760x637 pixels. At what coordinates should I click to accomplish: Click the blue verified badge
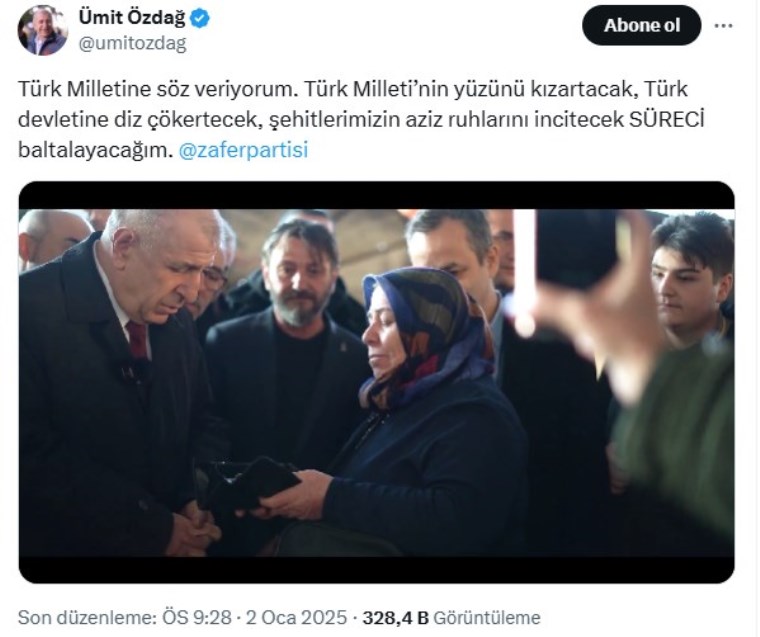coord(200,18)
